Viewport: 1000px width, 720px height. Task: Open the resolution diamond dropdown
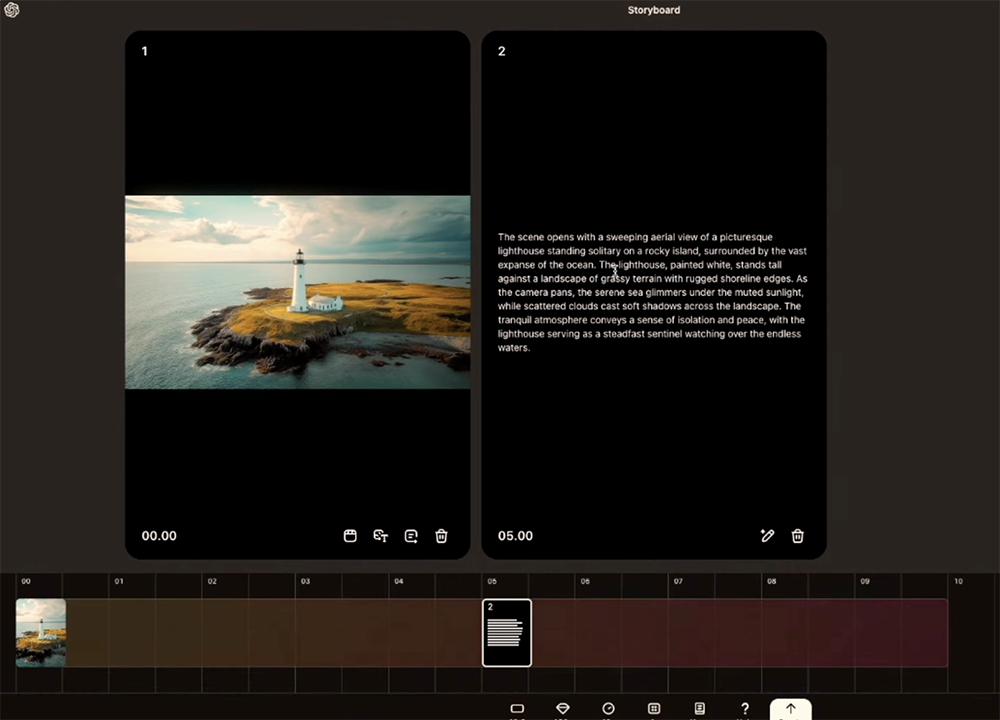[563, 708]
